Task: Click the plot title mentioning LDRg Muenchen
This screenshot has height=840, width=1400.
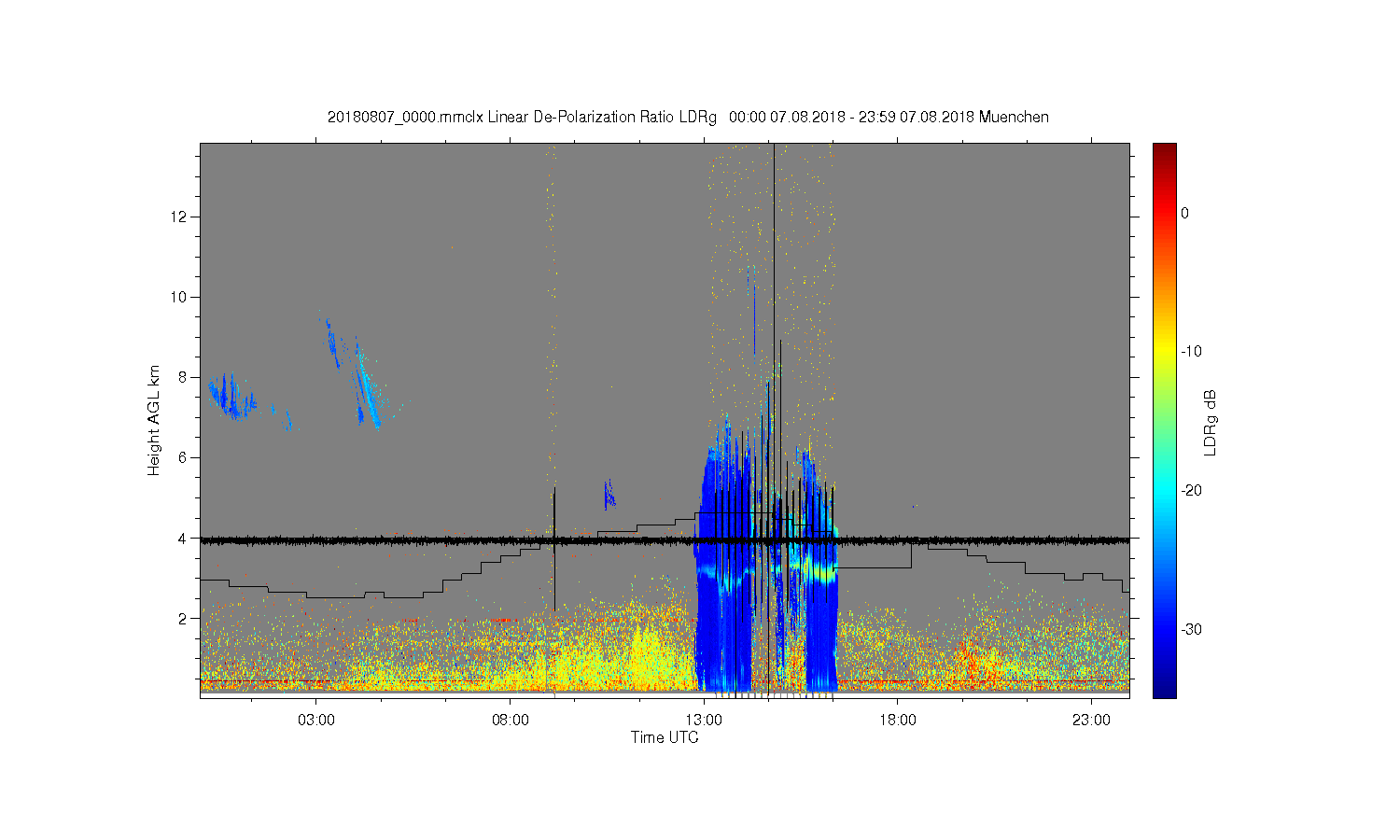Action: [x=688, y=118]
